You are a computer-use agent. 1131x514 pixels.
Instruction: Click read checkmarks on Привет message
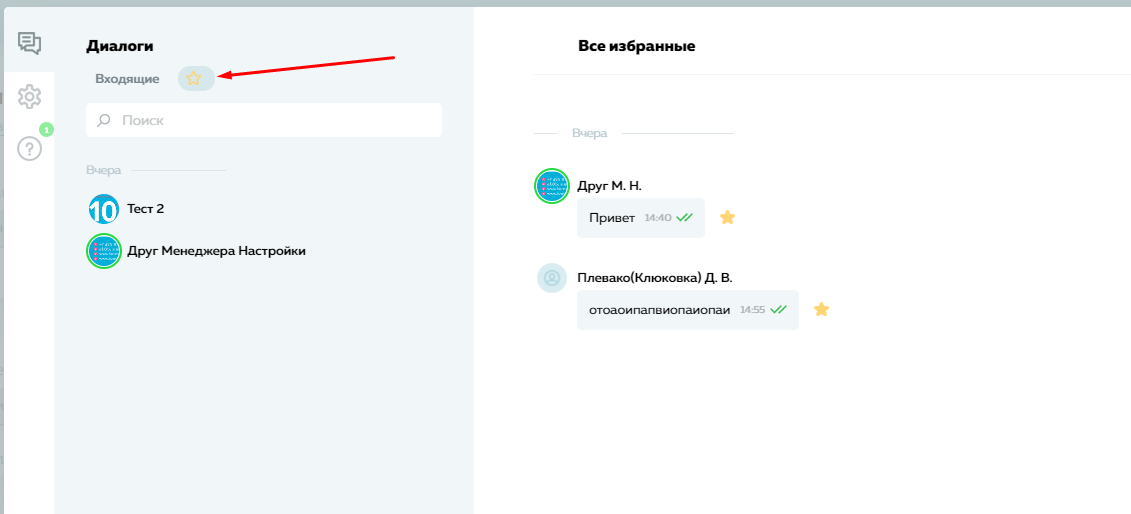click(x=685, y=218)
